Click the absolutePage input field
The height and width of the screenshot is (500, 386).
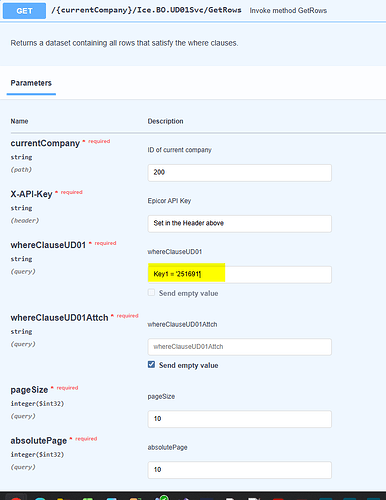(240, 470)
